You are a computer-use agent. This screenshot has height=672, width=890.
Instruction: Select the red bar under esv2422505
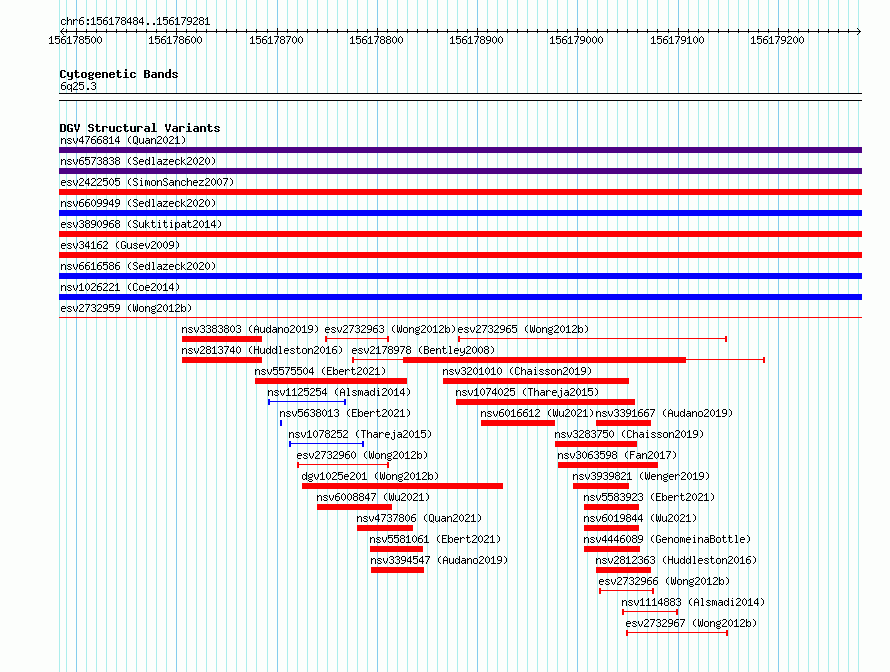coord(460,192)
